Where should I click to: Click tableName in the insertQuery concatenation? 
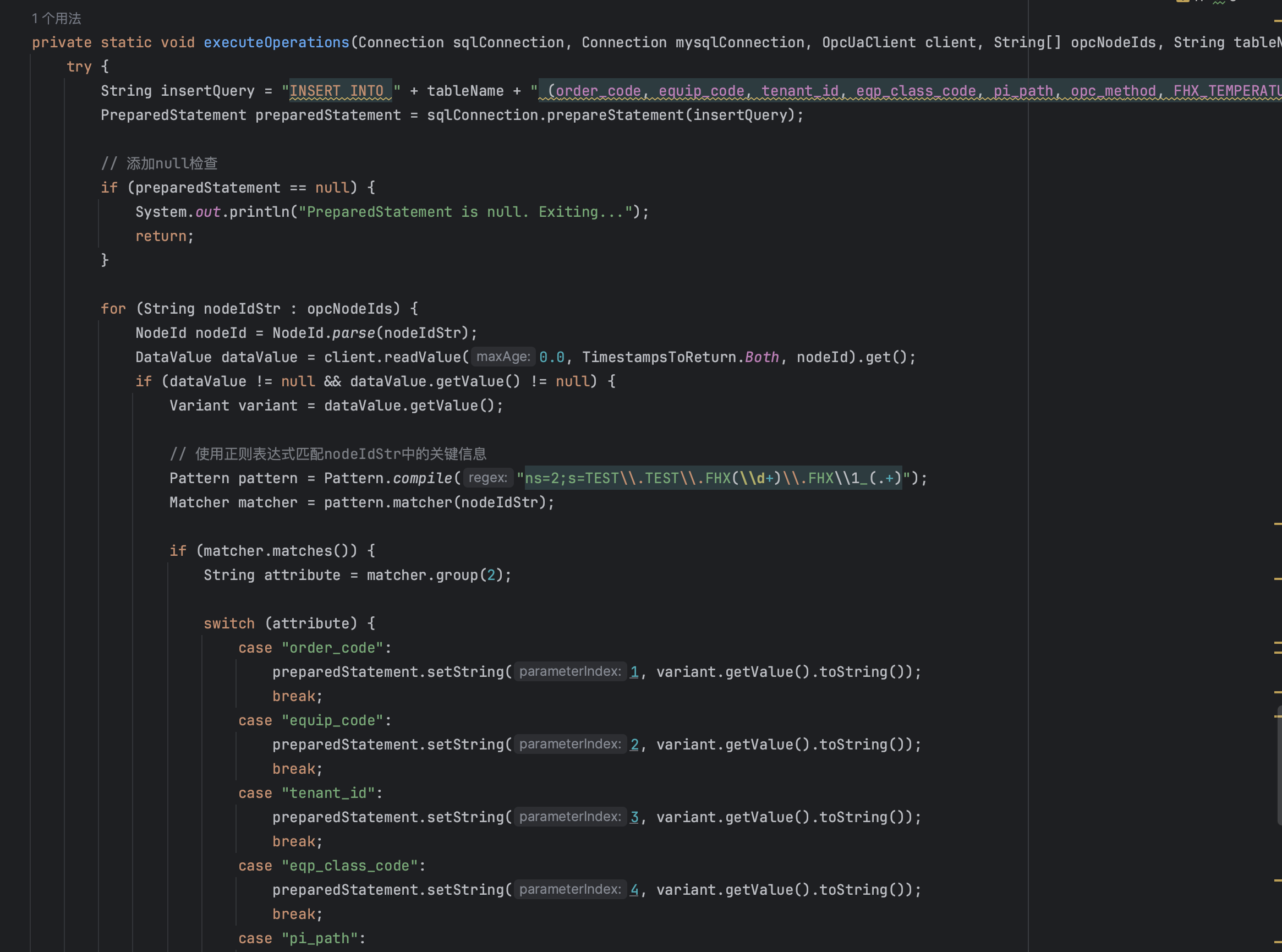click(x=465, y=91)
